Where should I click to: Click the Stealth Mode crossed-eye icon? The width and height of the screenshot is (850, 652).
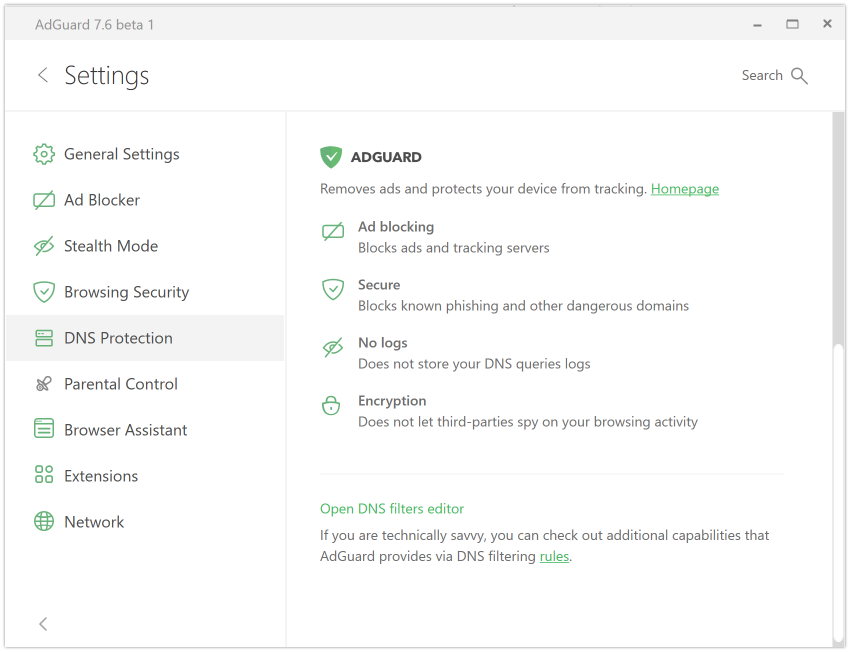coord(43,246)
